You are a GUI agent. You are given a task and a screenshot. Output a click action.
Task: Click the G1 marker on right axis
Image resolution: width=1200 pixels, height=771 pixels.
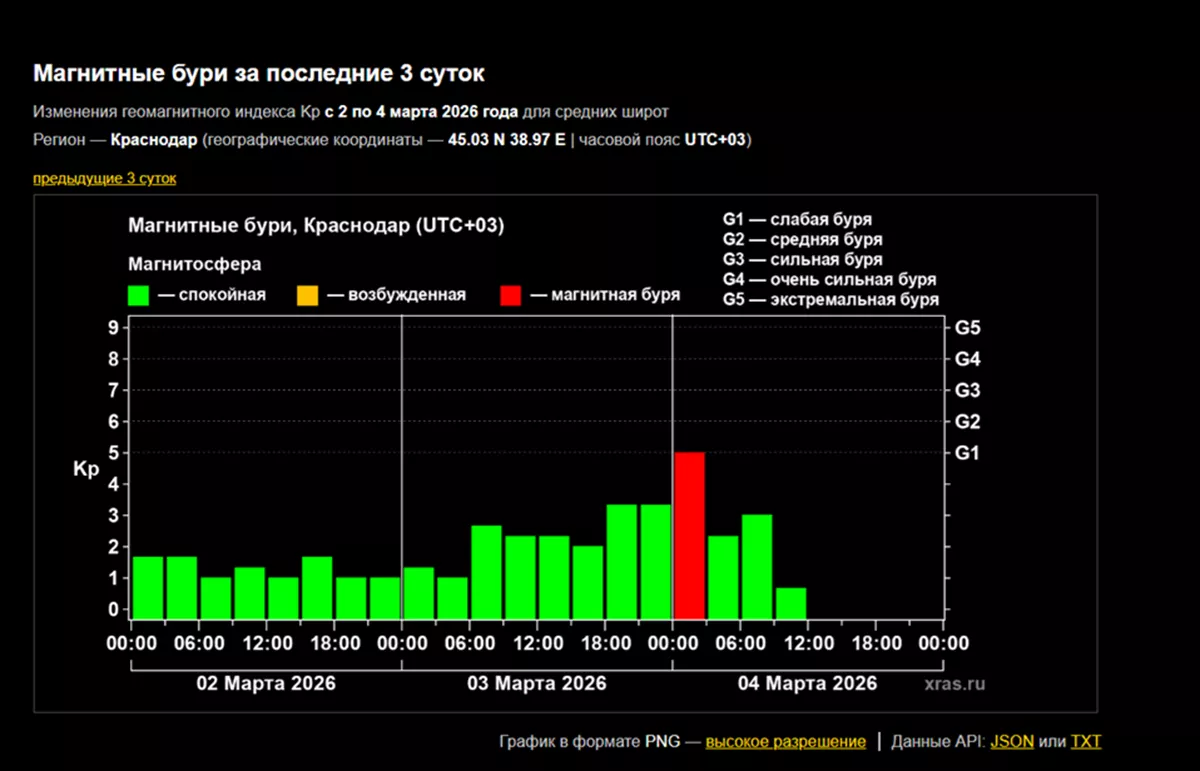[x=967, y=453]
